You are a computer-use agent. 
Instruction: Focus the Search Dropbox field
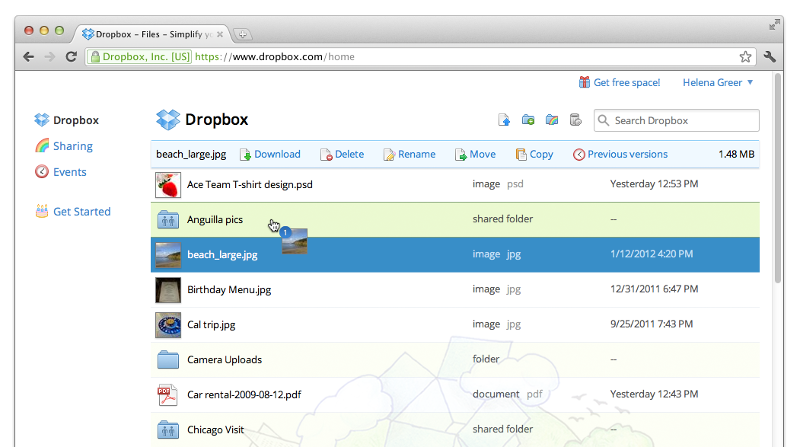[x=677, y=120]
